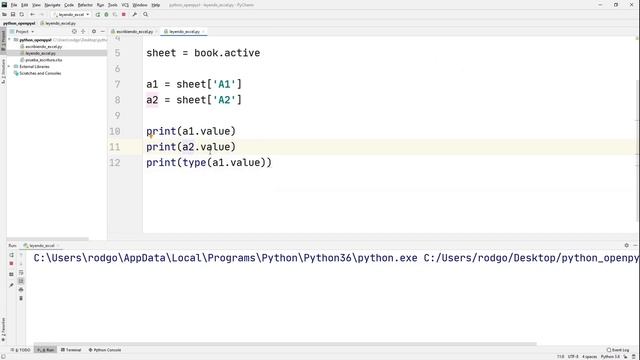640x360 pixels.
Task: Toggle the Favorites vertical sidebar tab
Action: tap(3, 330)
